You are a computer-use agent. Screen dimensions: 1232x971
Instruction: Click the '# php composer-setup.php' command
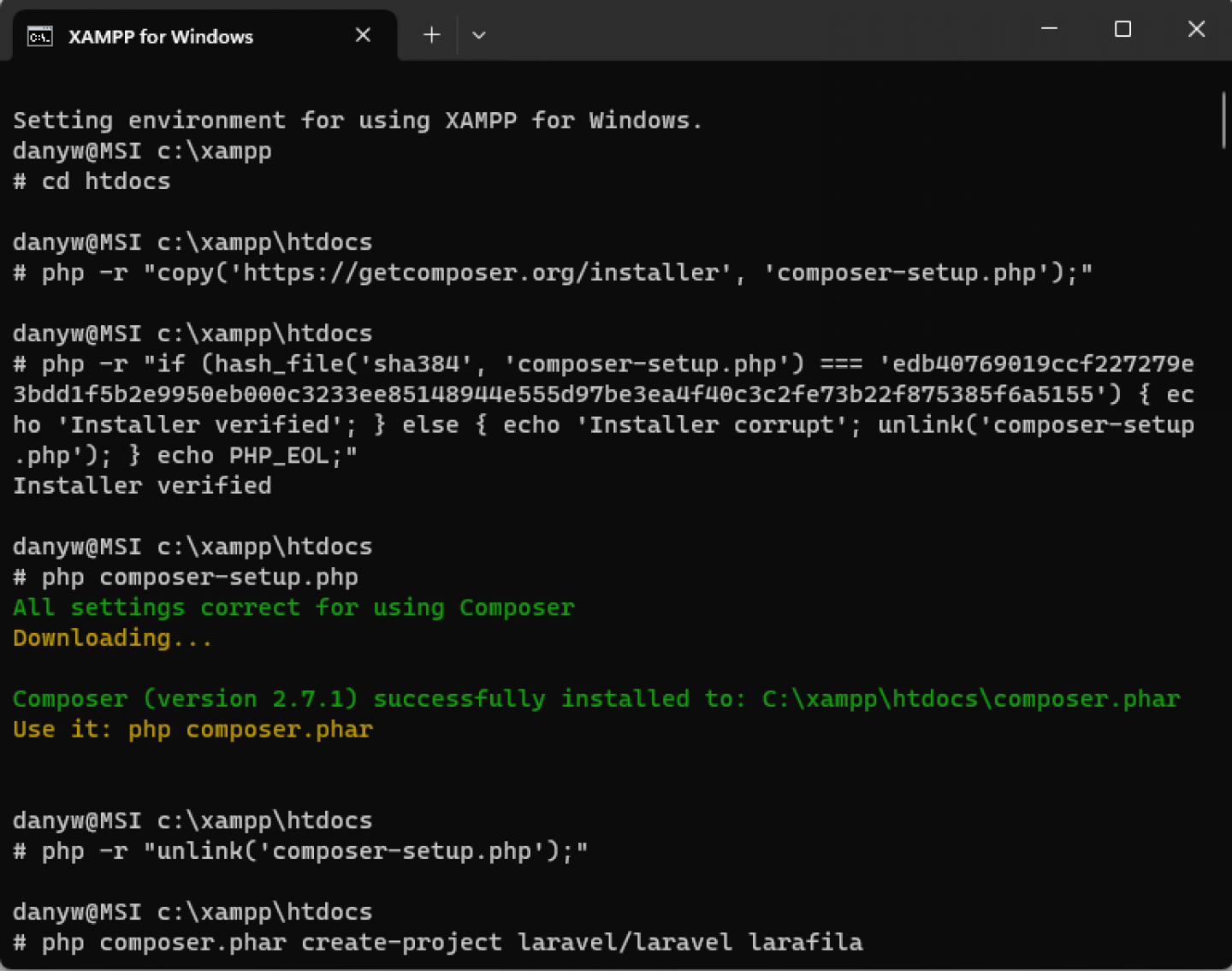(x=186, y=577)
